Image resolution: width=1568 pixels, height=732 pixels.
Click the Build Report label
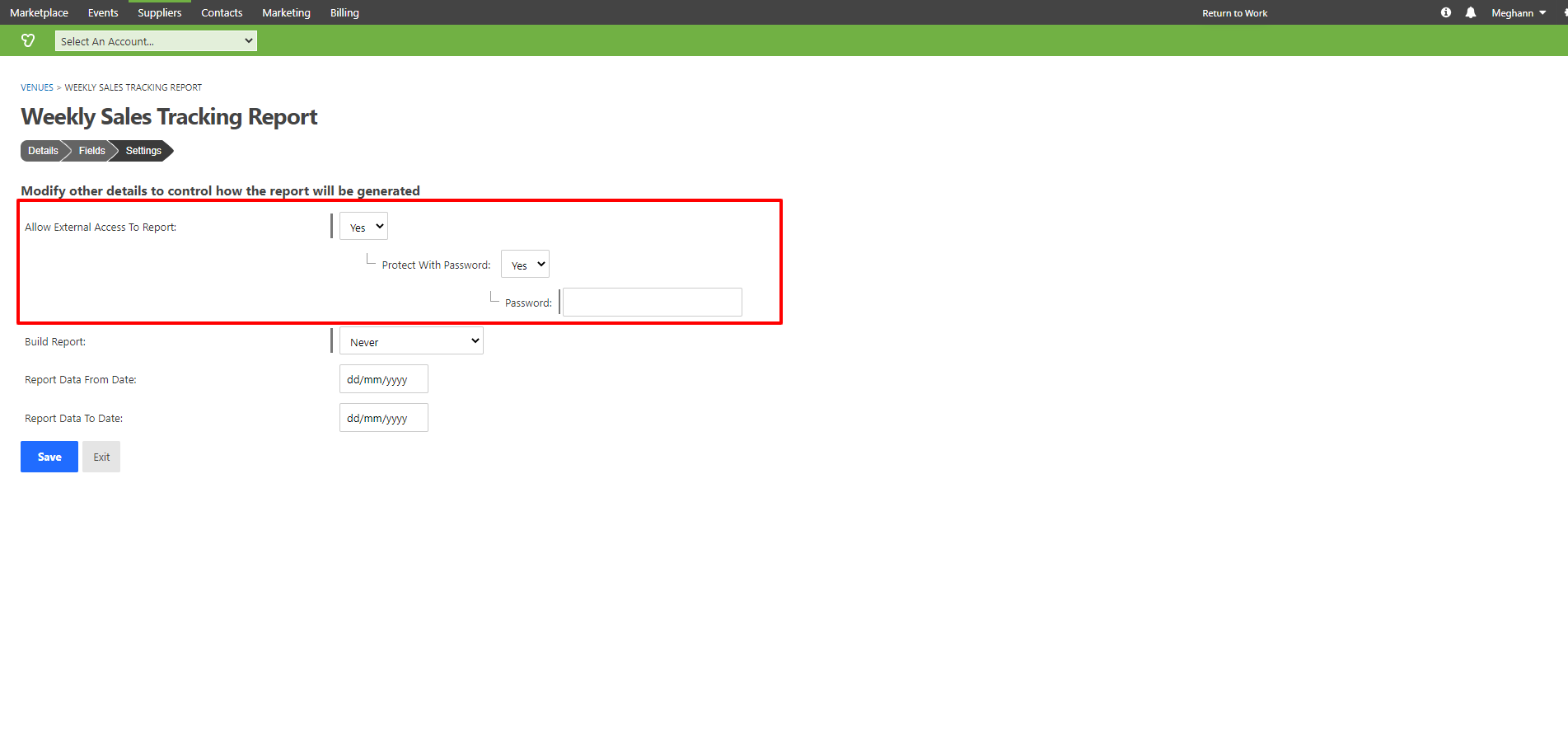click(x=55, y=342)
